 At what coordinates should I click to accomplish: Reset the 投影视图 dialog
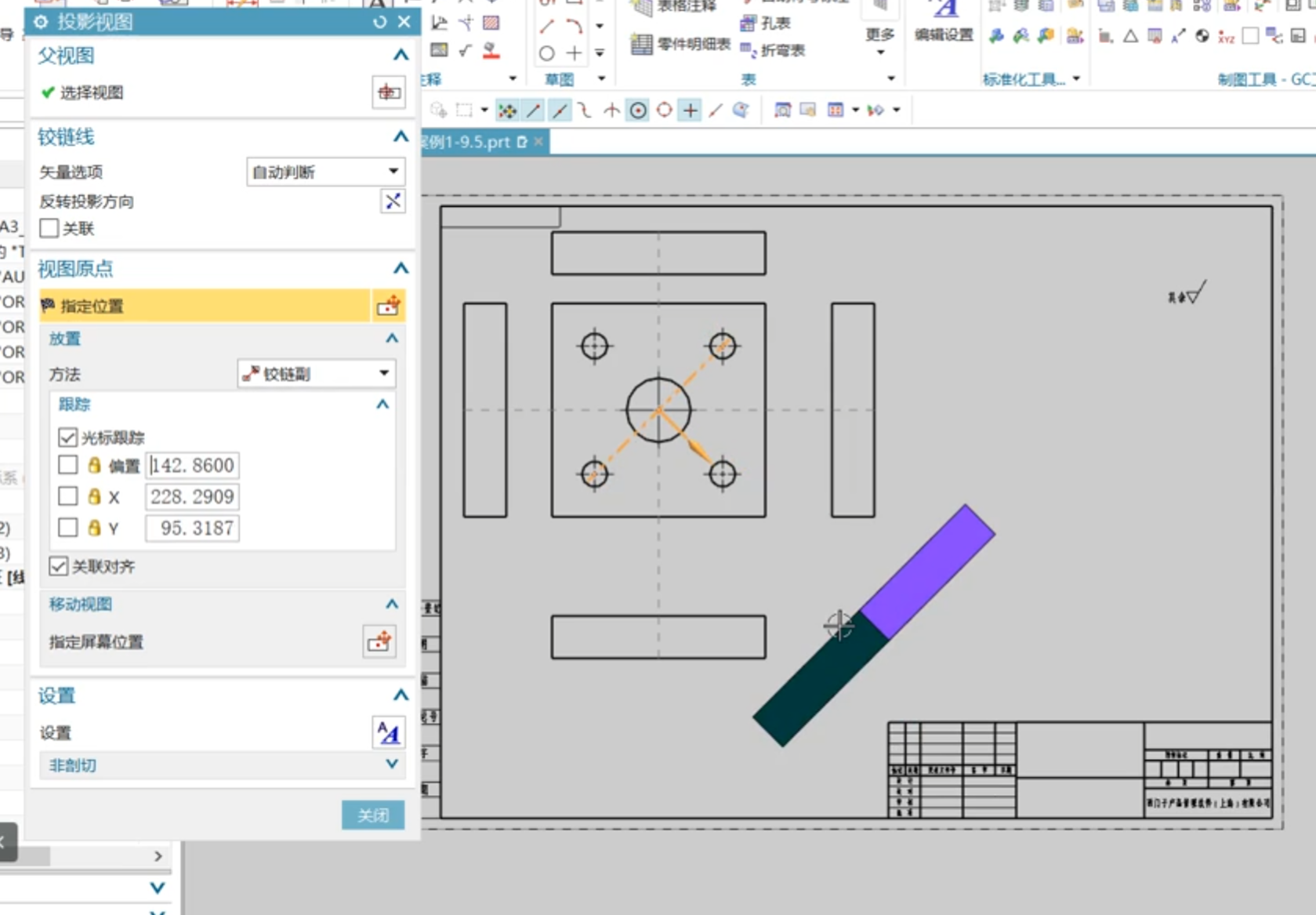pyautogui.click(x=380, y=22)
